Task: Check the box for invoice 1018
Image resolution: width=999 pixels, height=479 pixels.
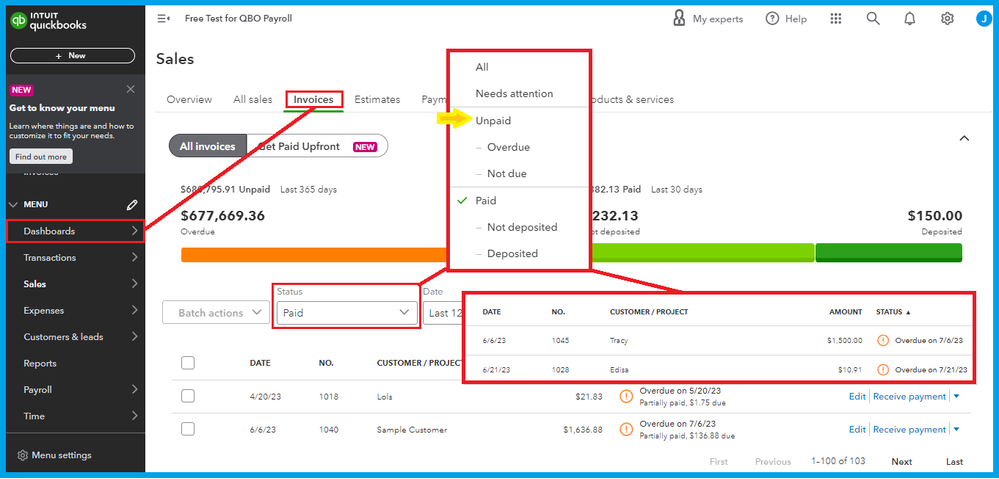Action: 187,396
